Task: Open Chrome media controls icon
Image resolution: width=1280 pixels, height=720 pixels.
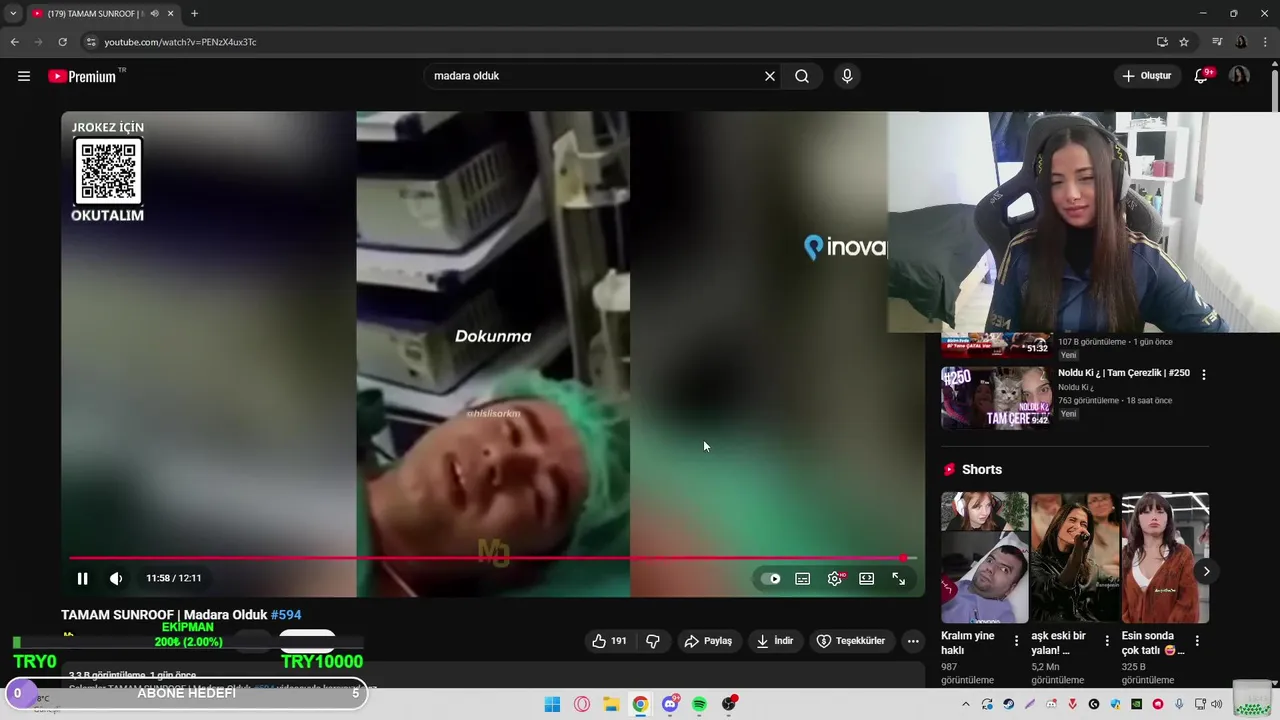Action: coord(1217,42)
